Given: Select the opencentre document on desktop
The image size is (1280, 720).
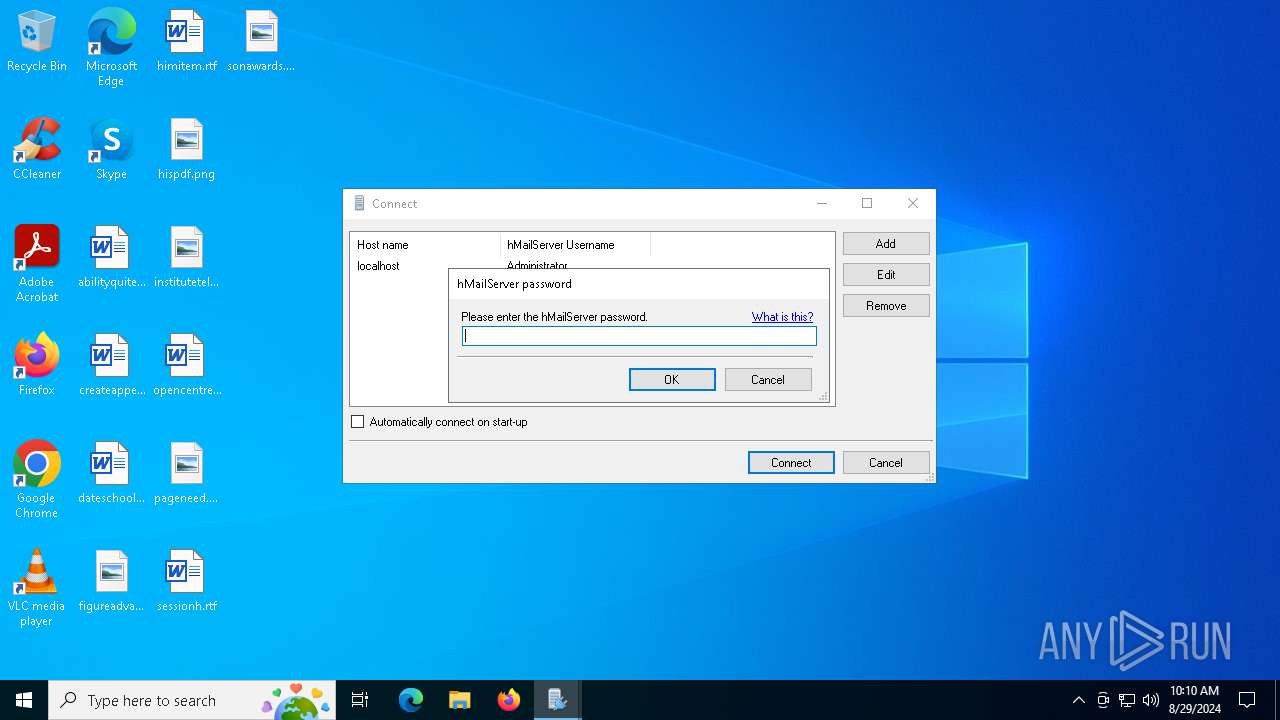Looking at the screenshot, I should 187,366.
